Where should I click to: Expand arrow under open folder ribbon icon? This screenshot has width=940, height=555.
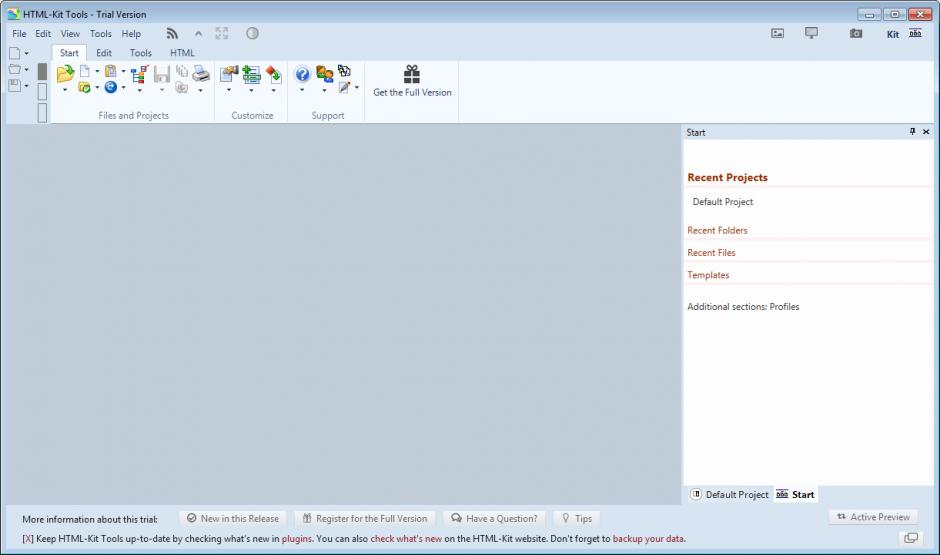click(x=65, y=90)
